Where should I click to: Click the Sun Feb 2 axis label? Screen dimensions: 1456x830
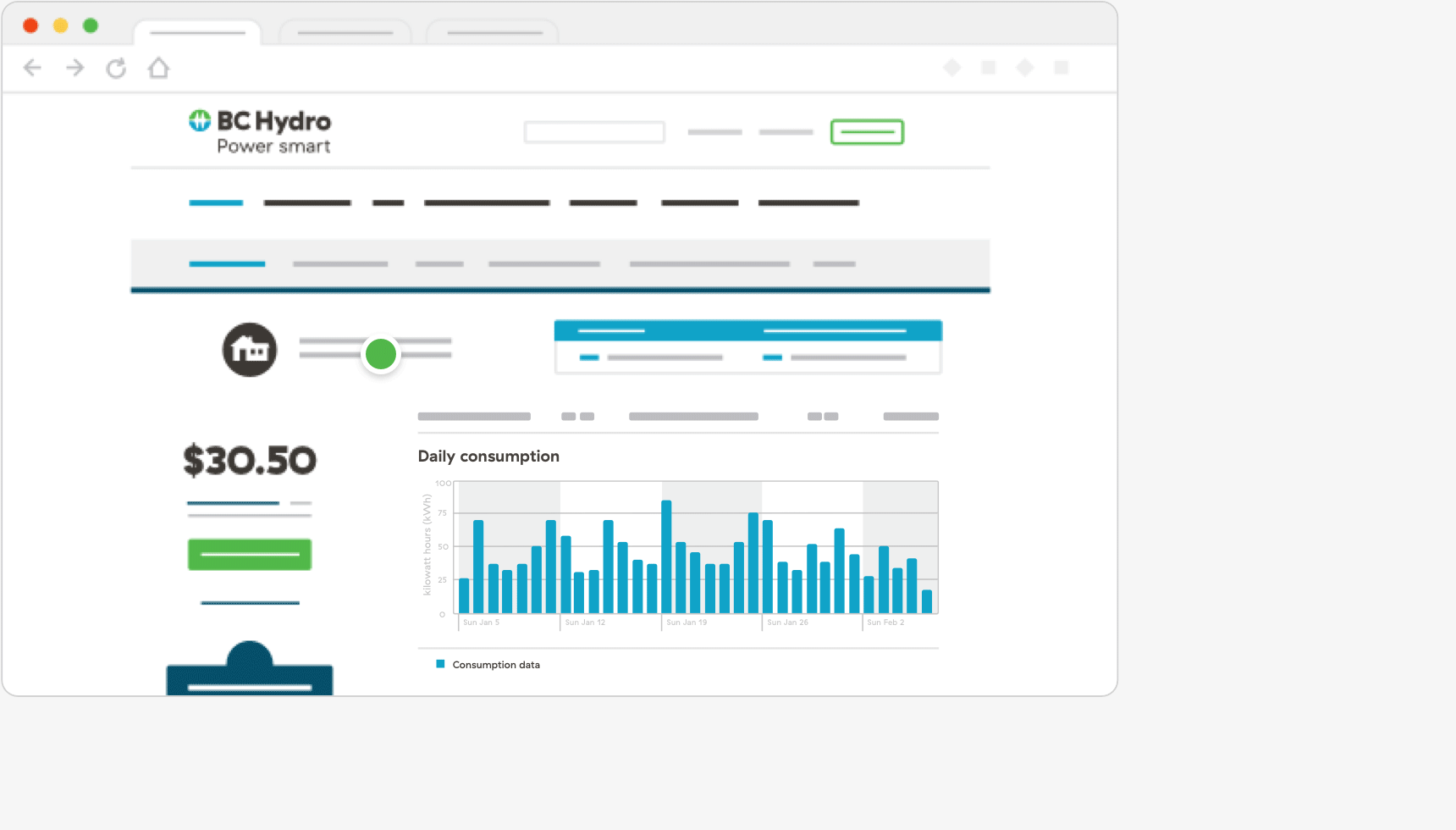coord(885,622)
